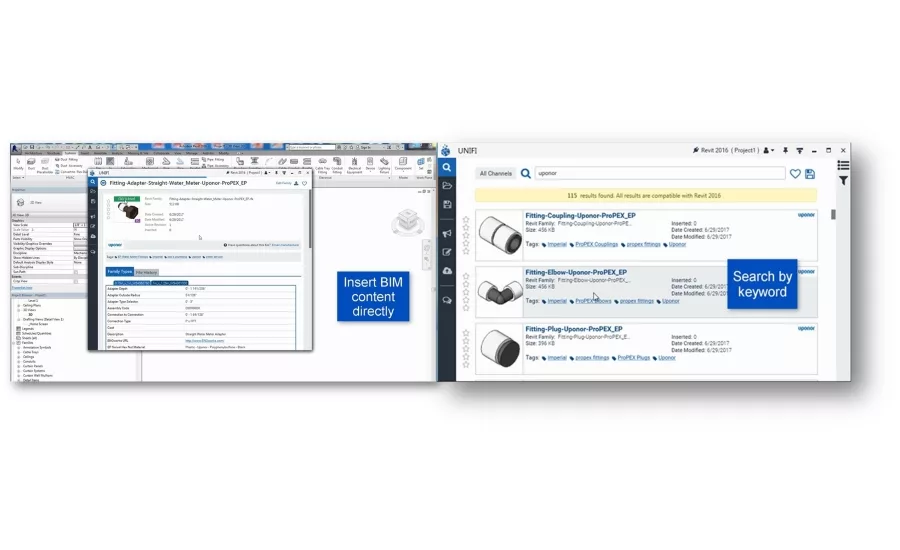Click the search icon in UNIFI sidebar
The image size is (900, 550).
click(447, 167)
